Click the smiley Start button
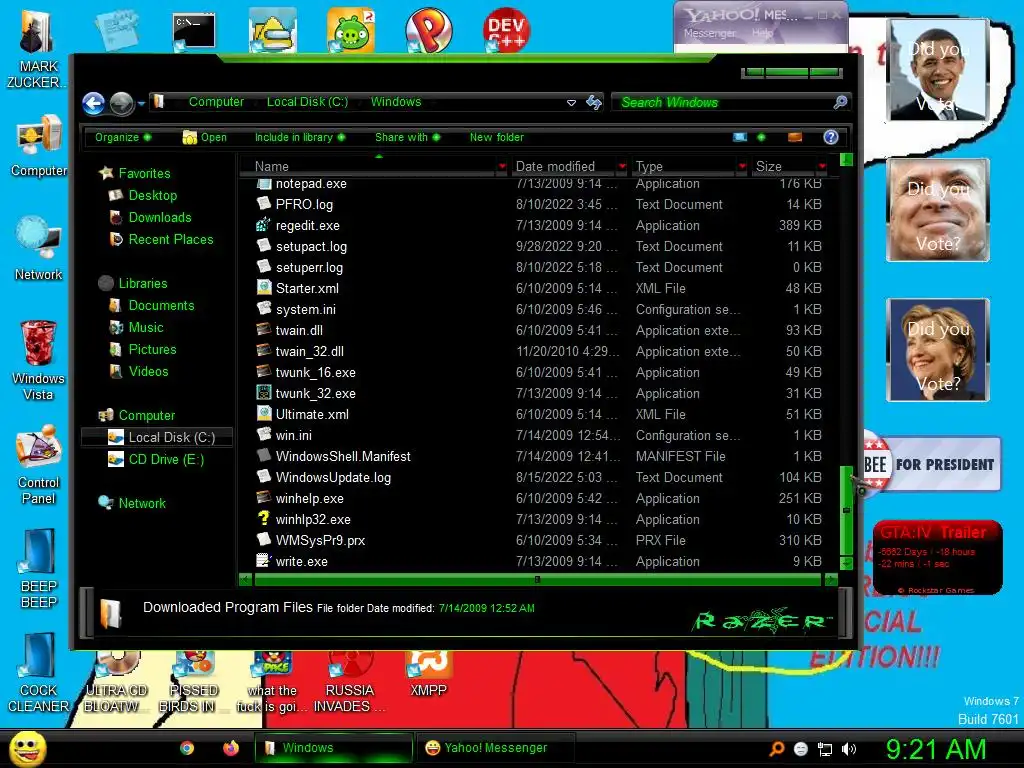 tap(27, 748)
